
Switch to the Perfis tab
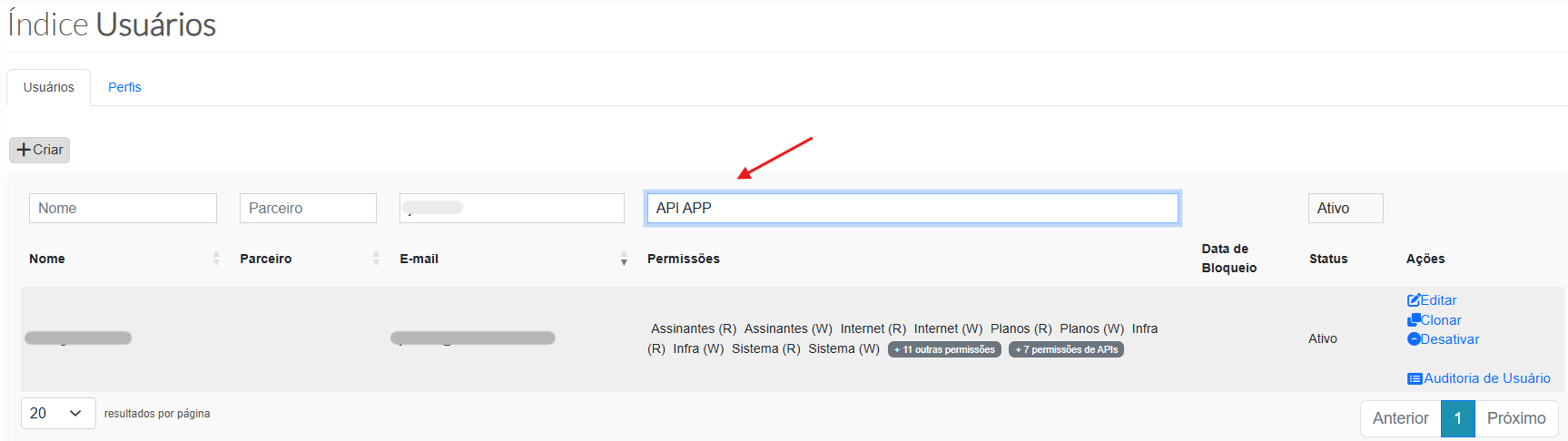(124, 87)
